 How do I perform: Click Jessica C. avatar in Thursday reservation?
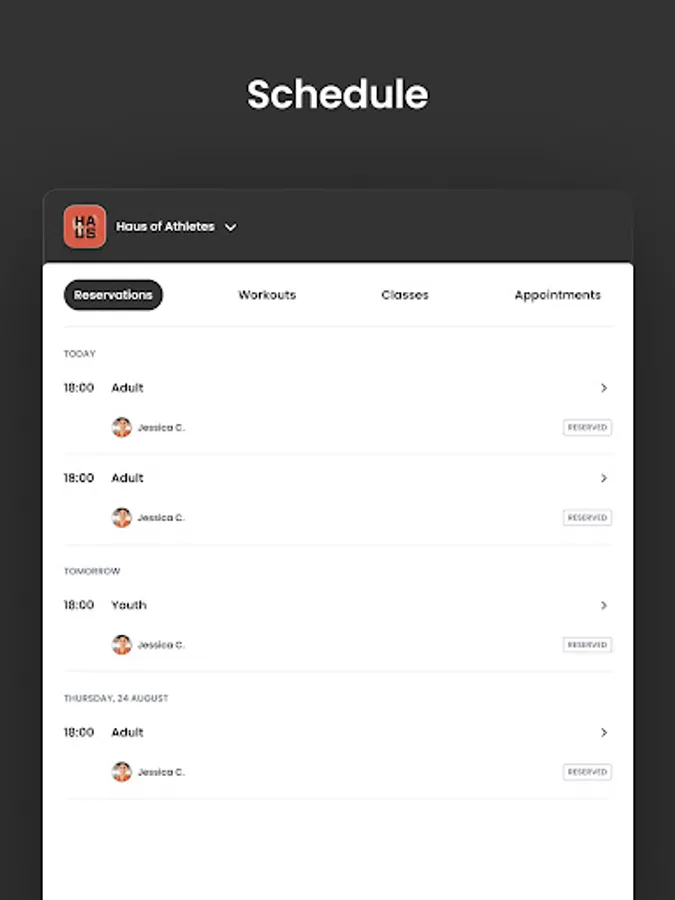122,772
